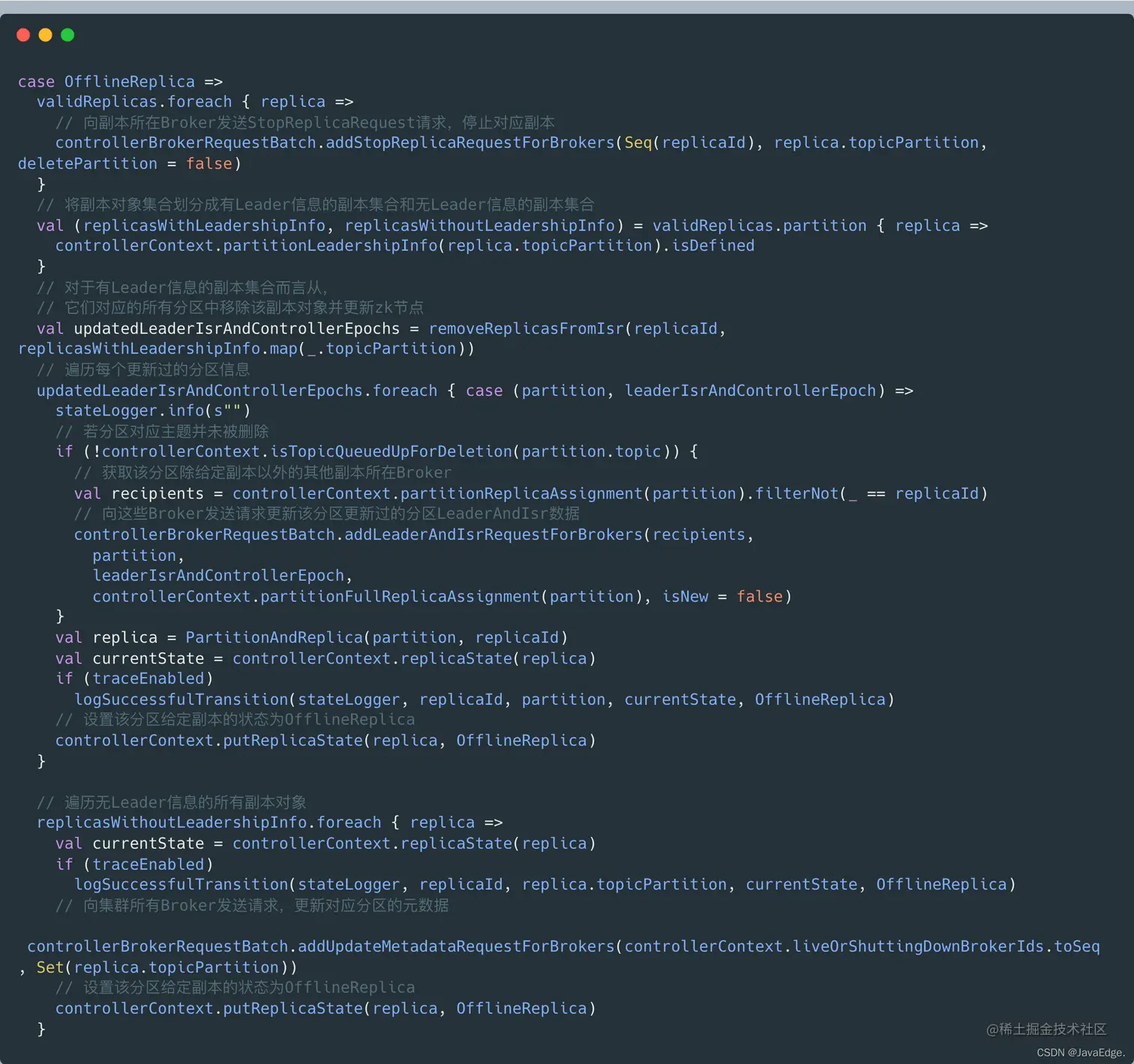Click the comment mentioning "LeaderAndIsr数据"

click(x=327, y=514)
